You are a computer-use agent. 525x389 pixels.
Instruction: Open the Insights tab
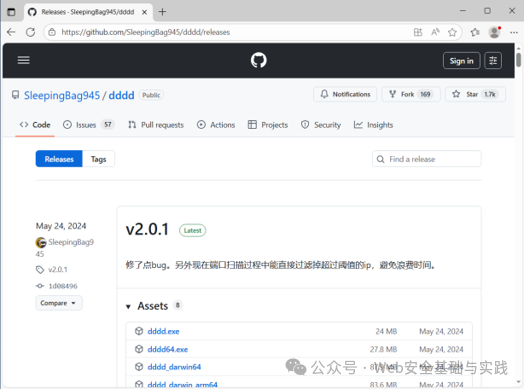[373, 125]
